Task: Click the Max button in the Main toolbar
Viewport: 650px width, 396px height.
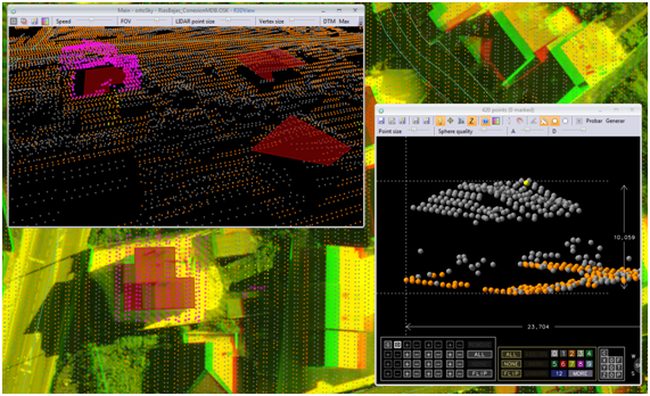Action: pyautogui.click(x=344, y=21)
